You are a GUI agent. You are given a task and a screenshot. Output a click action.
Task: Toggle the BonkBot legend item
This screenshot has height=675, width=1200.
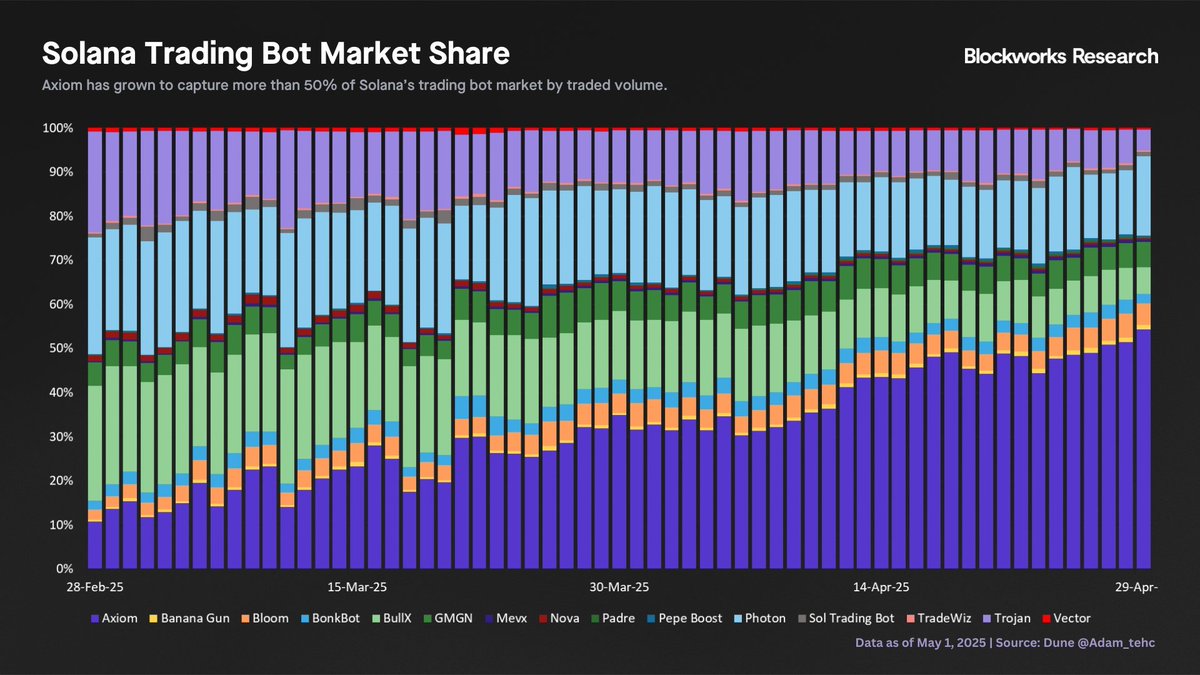tap(330, 619)
